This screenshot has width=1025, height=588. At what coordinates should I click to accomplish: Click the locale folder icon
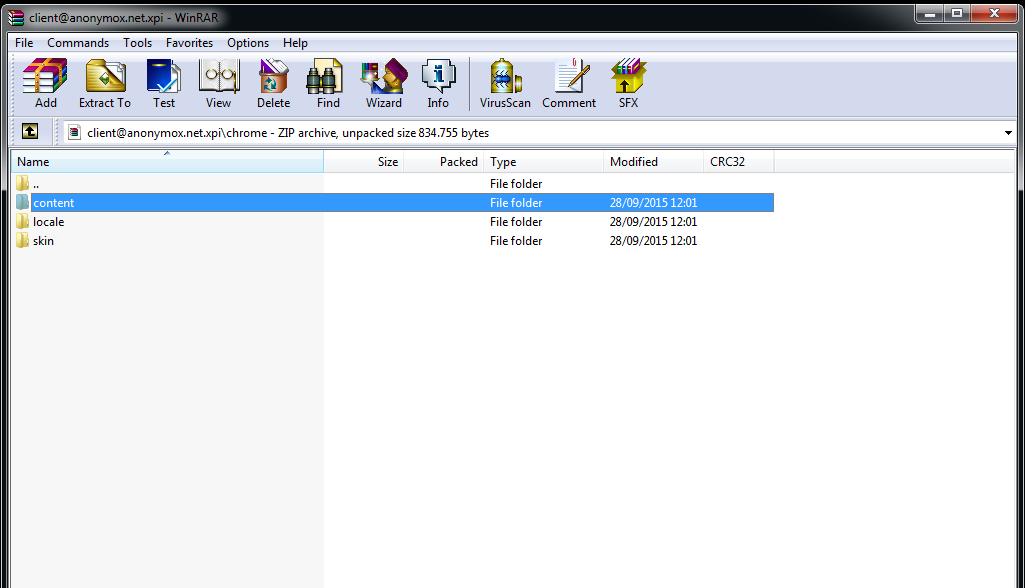[x=23, y=221]
